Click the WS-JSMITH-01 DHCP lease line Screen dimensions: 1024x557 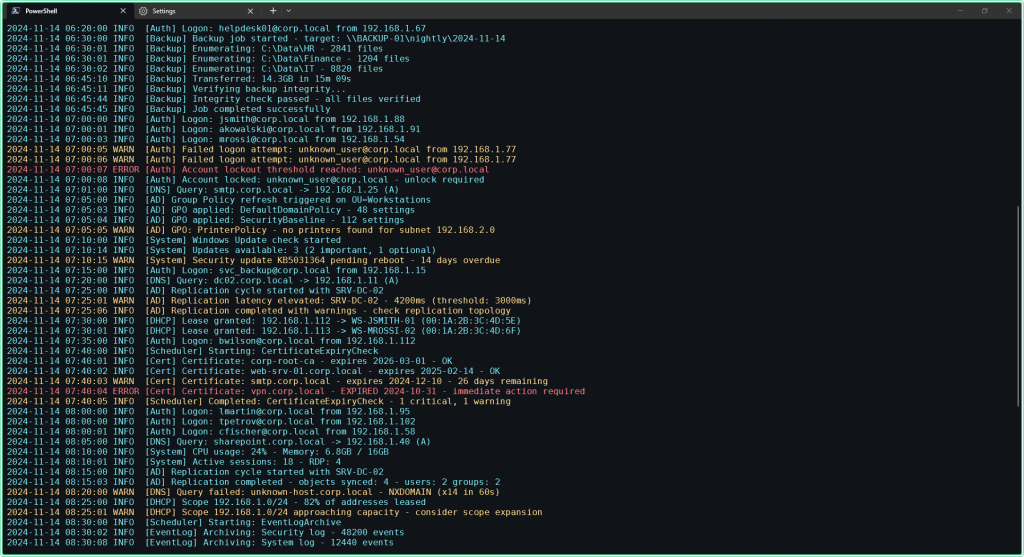(x=264, y=321)
